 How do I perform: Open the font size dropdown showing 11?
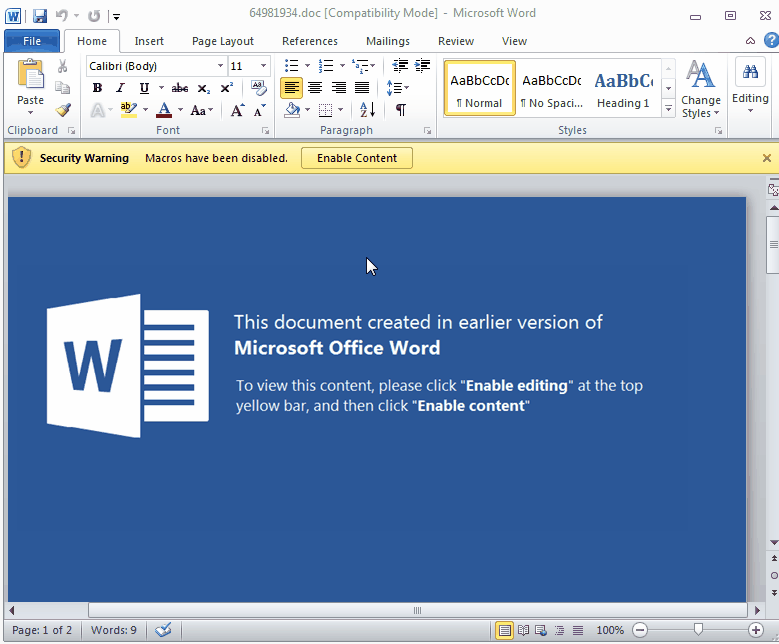(x=263, y=66)
